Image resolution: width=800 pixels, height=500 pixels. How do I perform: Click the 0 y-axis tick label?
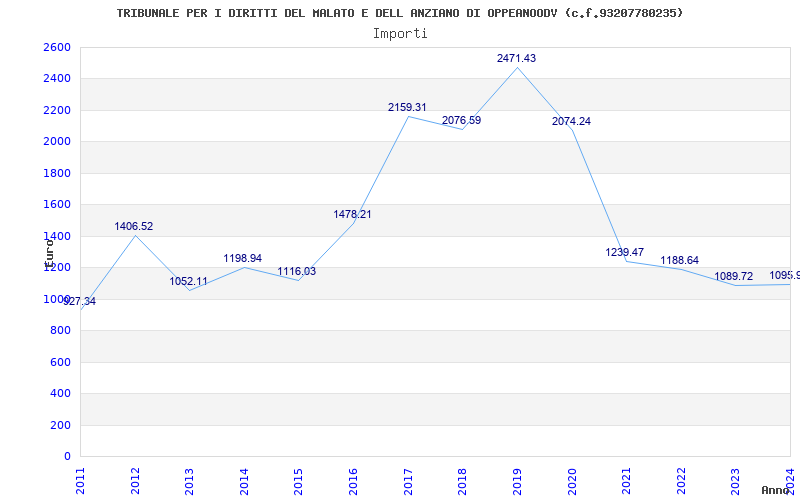(67, 457)
